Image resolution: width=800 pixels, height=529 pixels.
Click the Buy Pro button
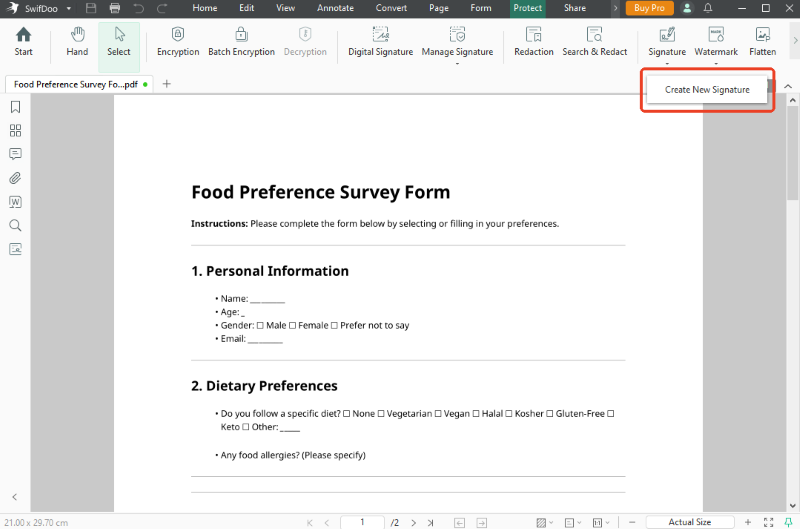pos(649,8)
